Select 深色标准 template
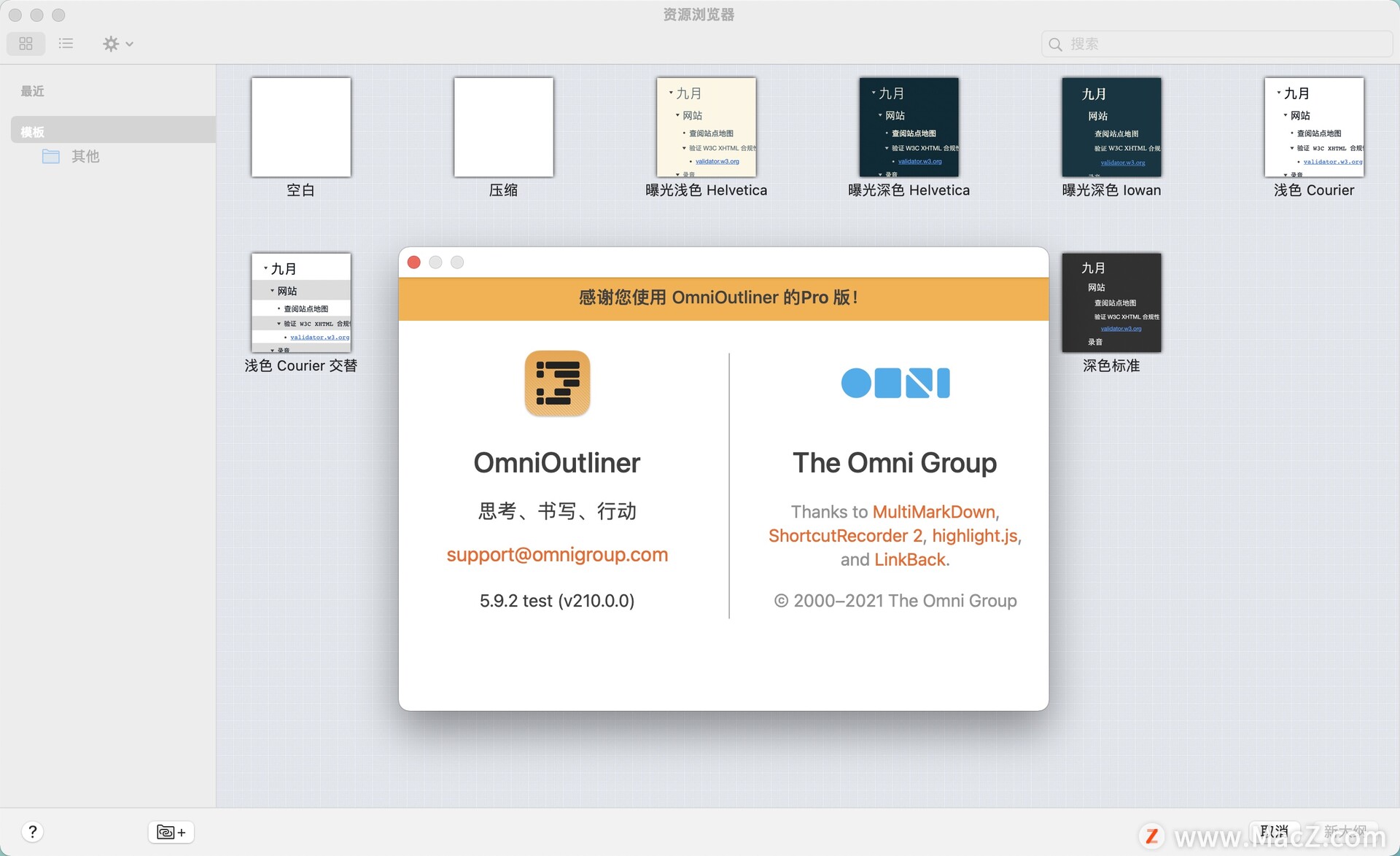This screenshot has width=1400, height=856. click(1111, 303)
